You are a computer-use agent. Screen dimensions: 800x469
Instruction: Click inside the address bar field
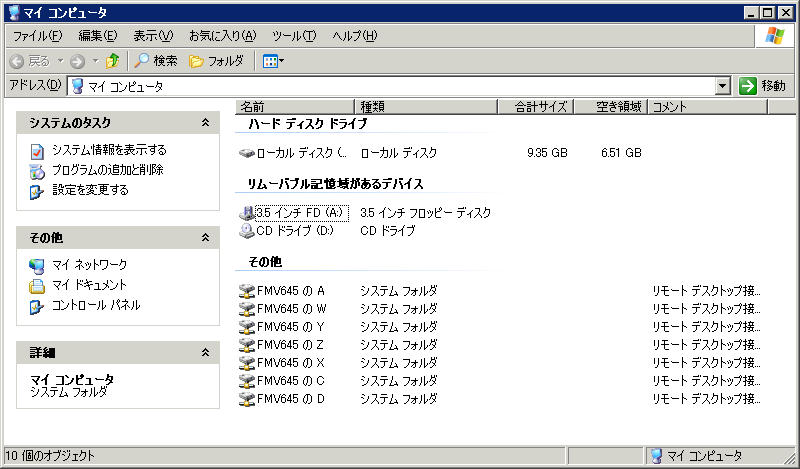pyautogui.click(x=391, y=86)
